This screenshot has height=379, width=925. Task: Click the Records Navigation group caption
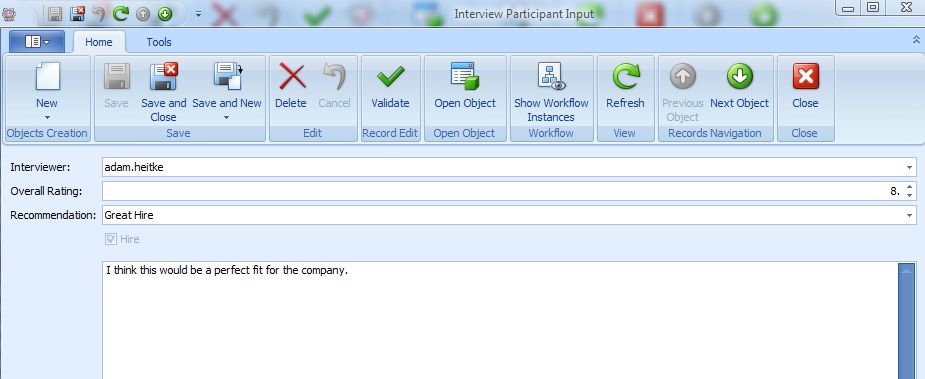[x=715, y=133]
